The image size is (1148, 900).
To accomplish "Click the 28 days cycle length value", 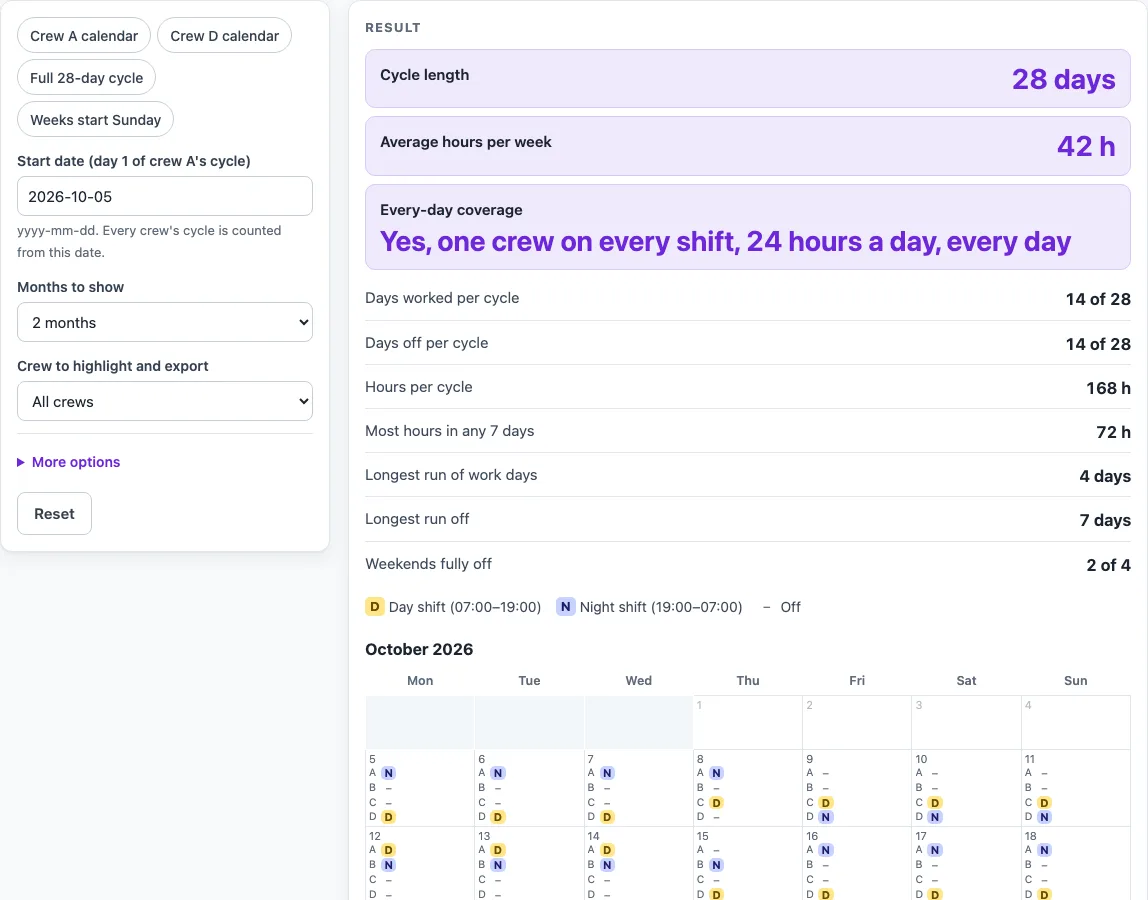I will coord(1063,79).
